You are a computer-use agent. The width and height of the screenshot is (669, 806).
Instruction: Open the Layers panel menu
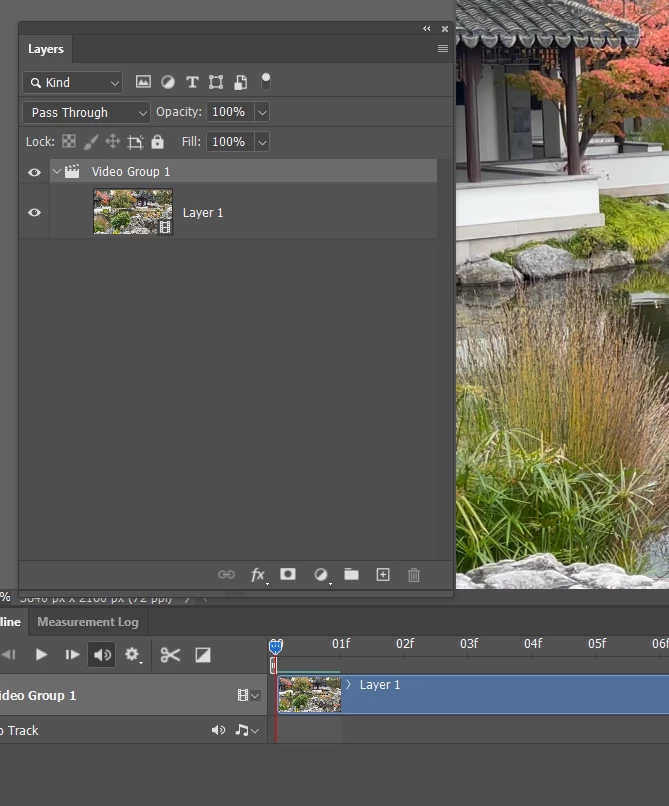point(442,49)
